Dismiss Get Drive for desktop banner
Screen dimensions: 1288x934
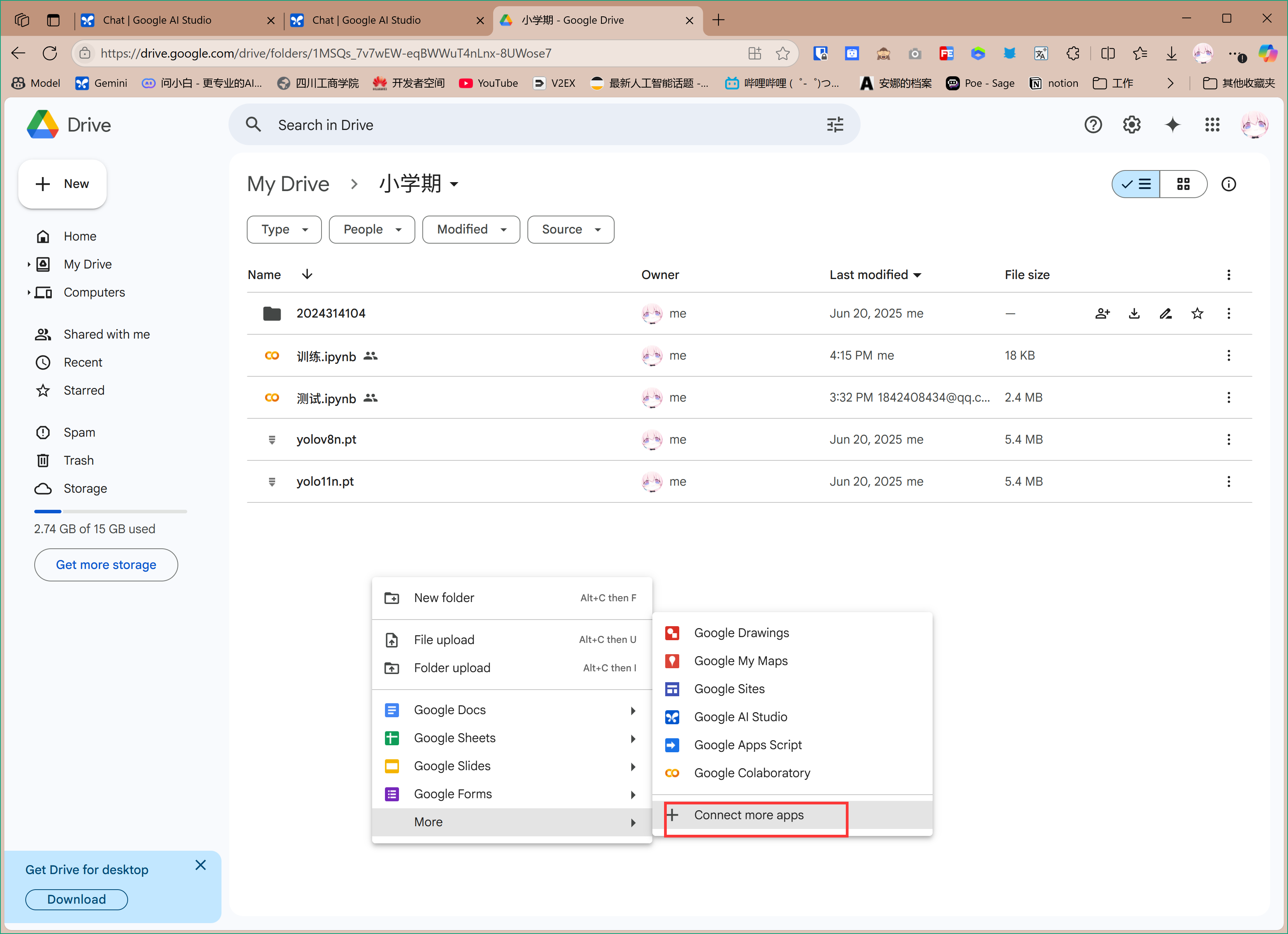[x=200, y=865]
